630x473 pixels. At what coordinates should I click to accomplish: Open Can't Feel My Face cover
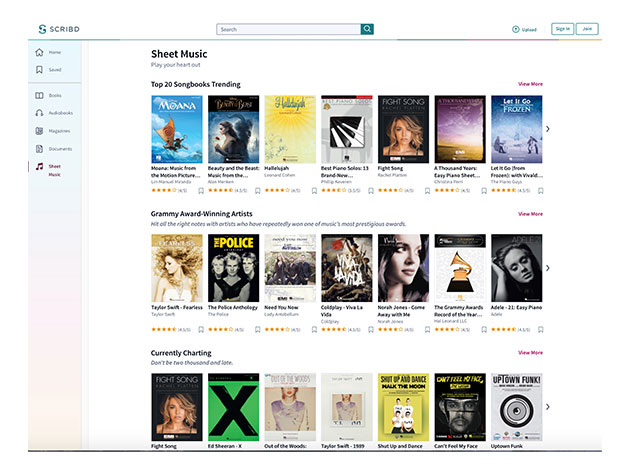point(460,407)
